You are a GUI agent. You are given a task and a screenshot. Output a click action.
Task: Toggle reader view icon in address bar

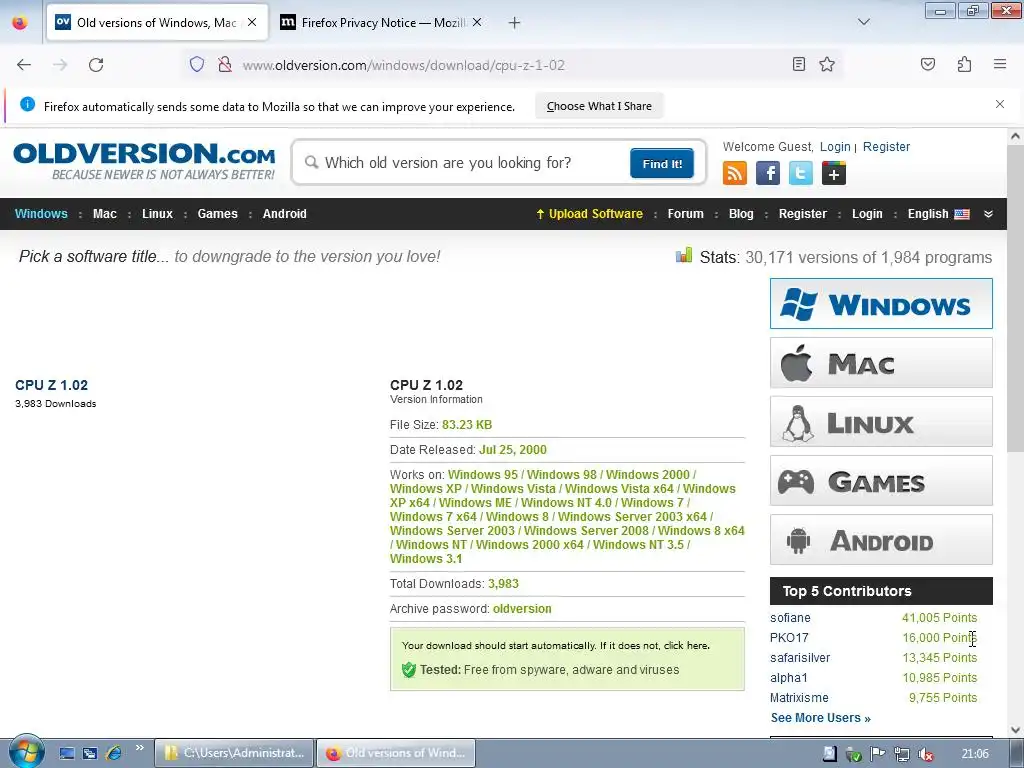798,64
